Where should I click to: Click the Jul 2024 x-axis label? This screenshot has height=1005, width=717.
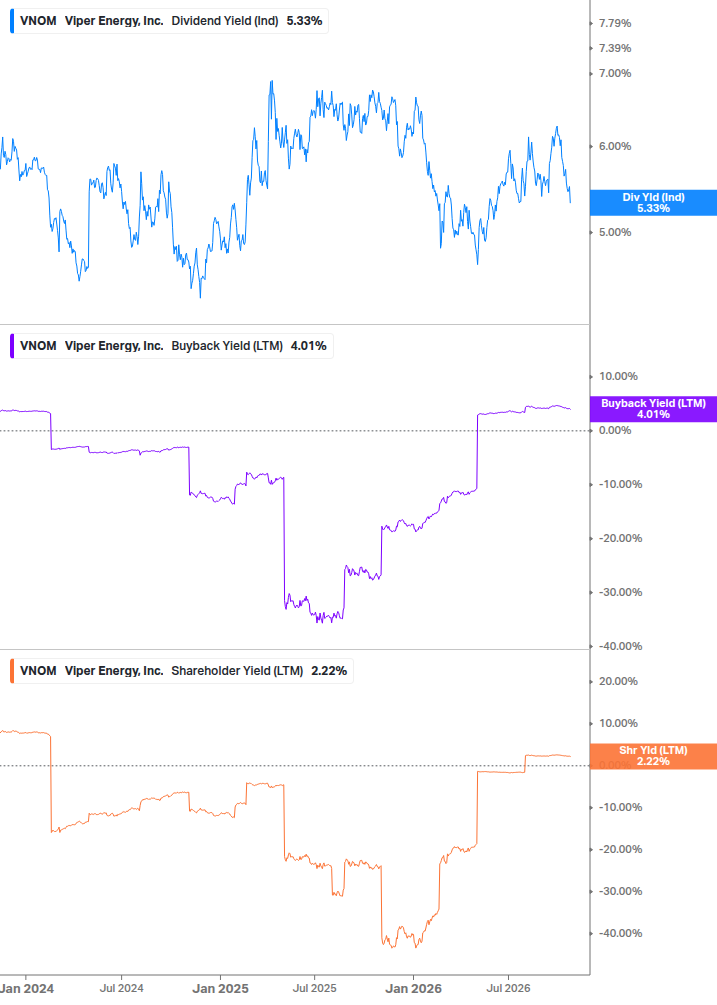click(122, 988)
